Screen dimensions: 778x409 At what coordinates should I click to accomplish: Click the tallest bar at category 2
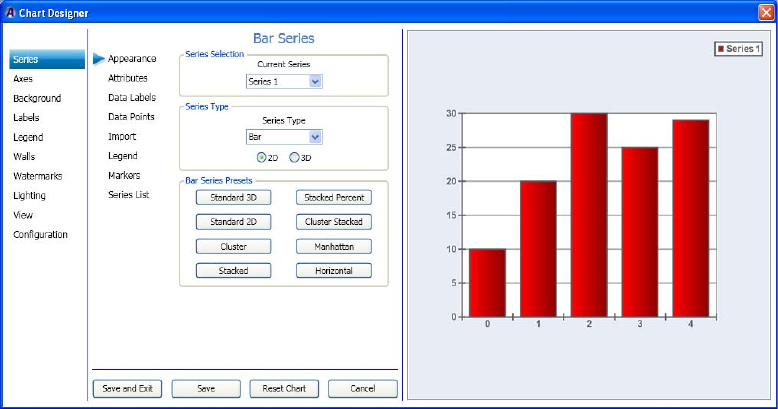[589, 215]
